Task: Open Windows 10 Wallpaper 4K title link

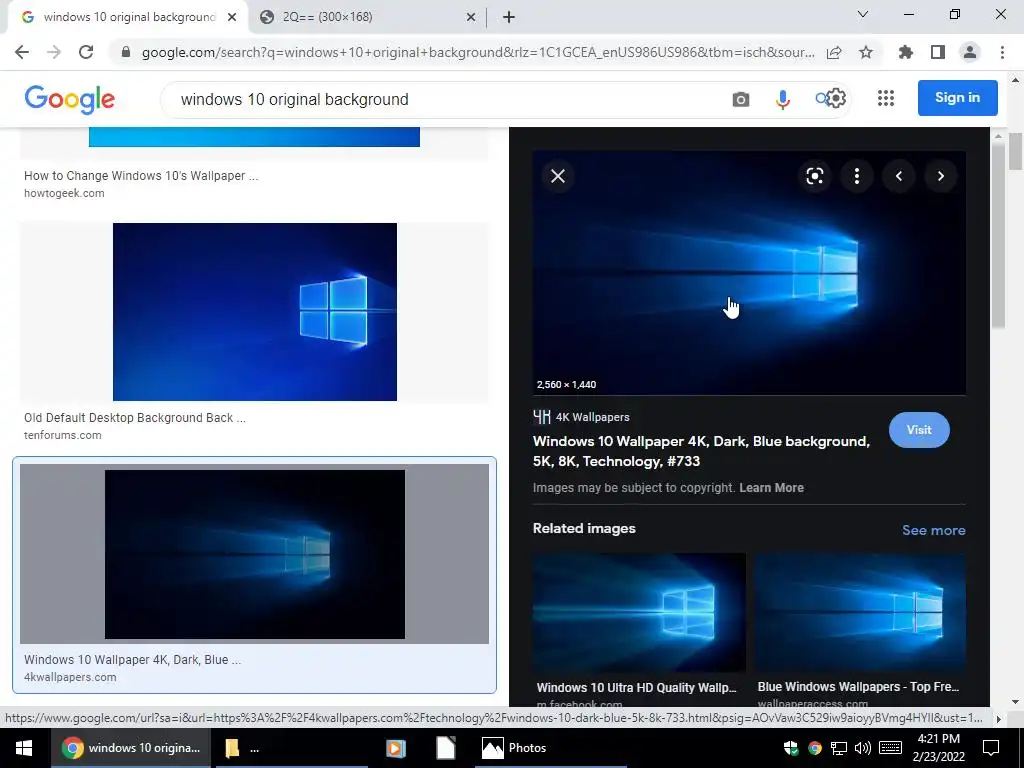Action: pos(701,451)
